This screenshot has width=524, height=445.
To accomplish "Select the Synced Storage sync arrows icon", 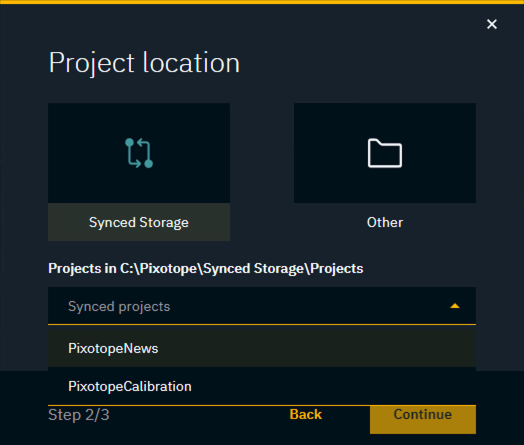I will pyautogui.click(x=139, y=153).
